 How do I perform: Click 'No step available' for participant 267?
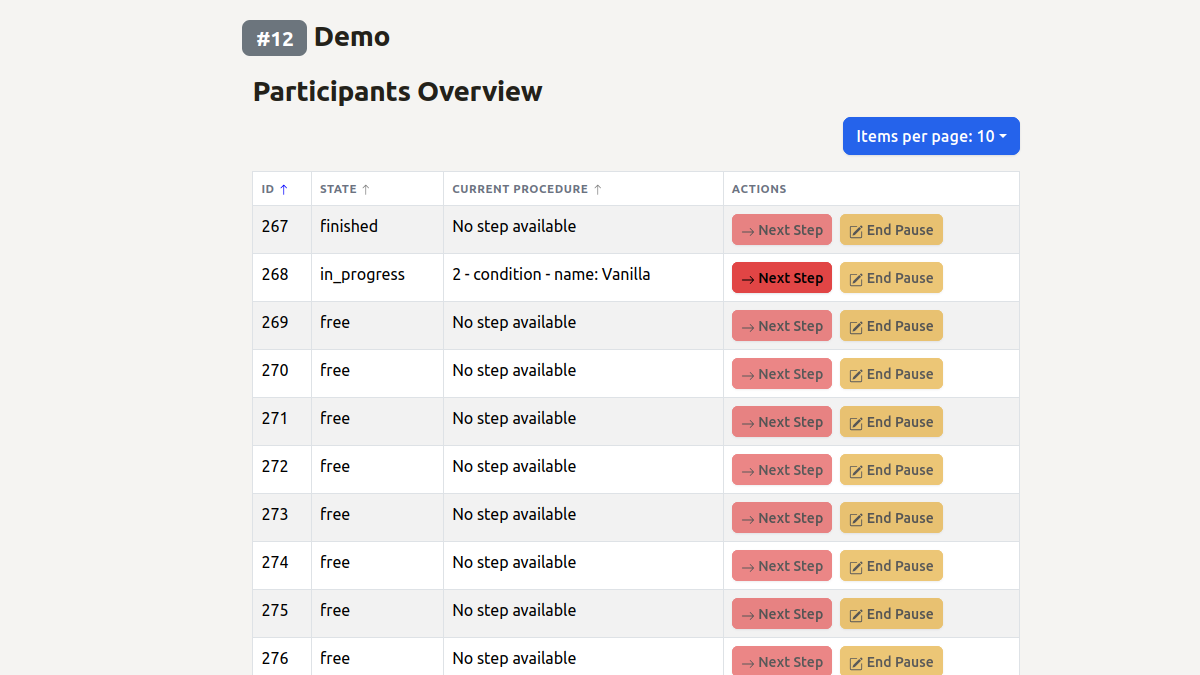514,226
